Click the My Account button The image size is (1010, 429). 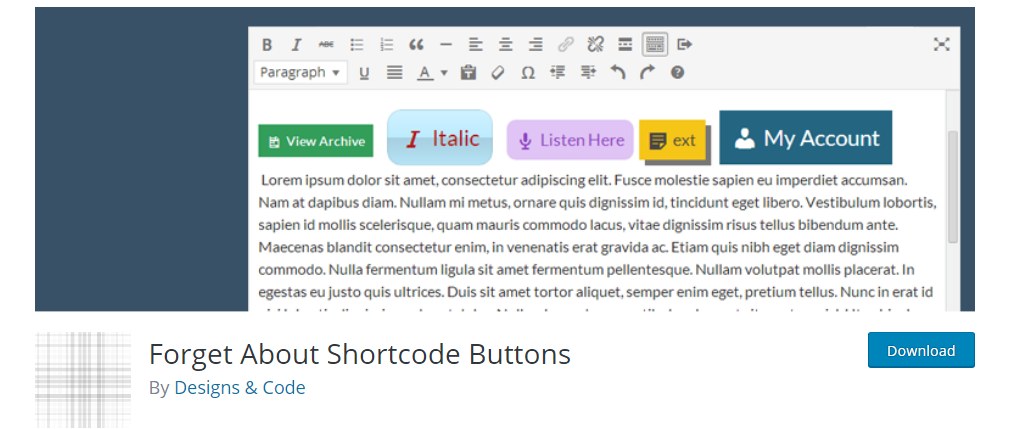click(x=805, y=138)
